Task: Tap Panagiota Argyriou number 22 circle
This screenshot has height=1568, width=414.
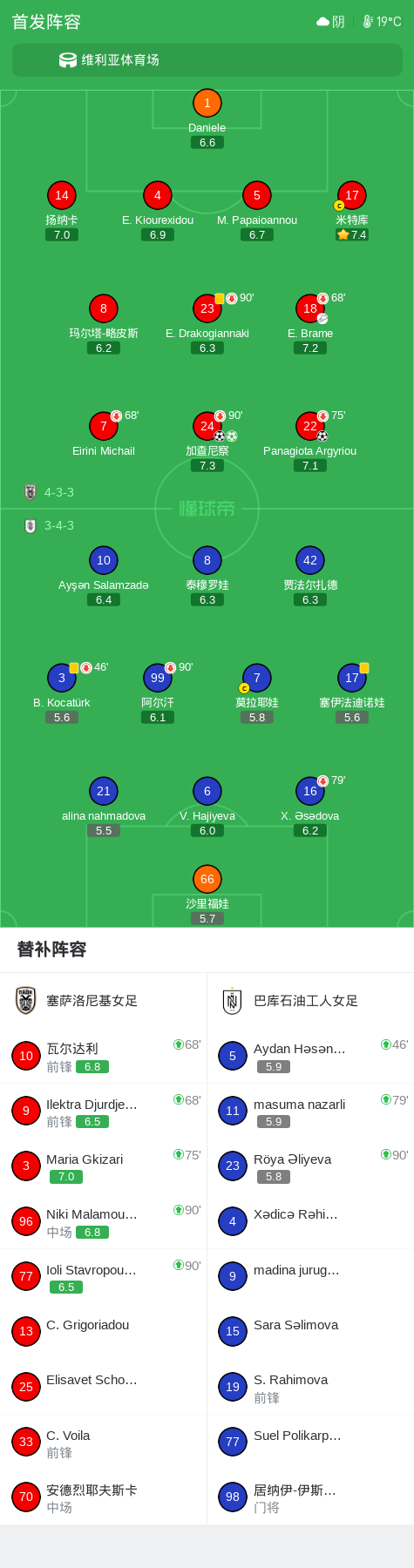Action: coord(310,426)
